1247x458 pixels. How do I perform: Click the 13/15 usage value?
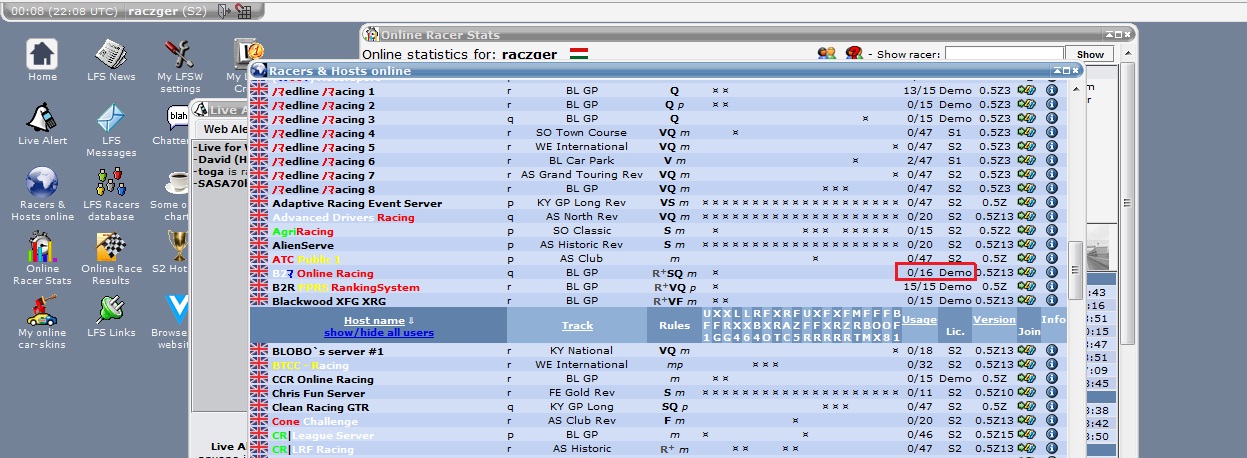point(918,91)
